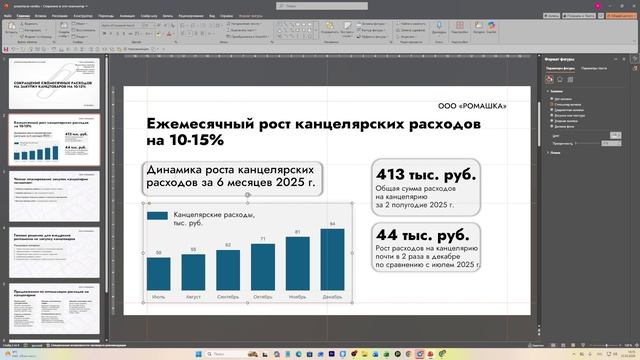
Task: Click the Cut (Вырезать) scissors icon
Action: tap(22, 24)
